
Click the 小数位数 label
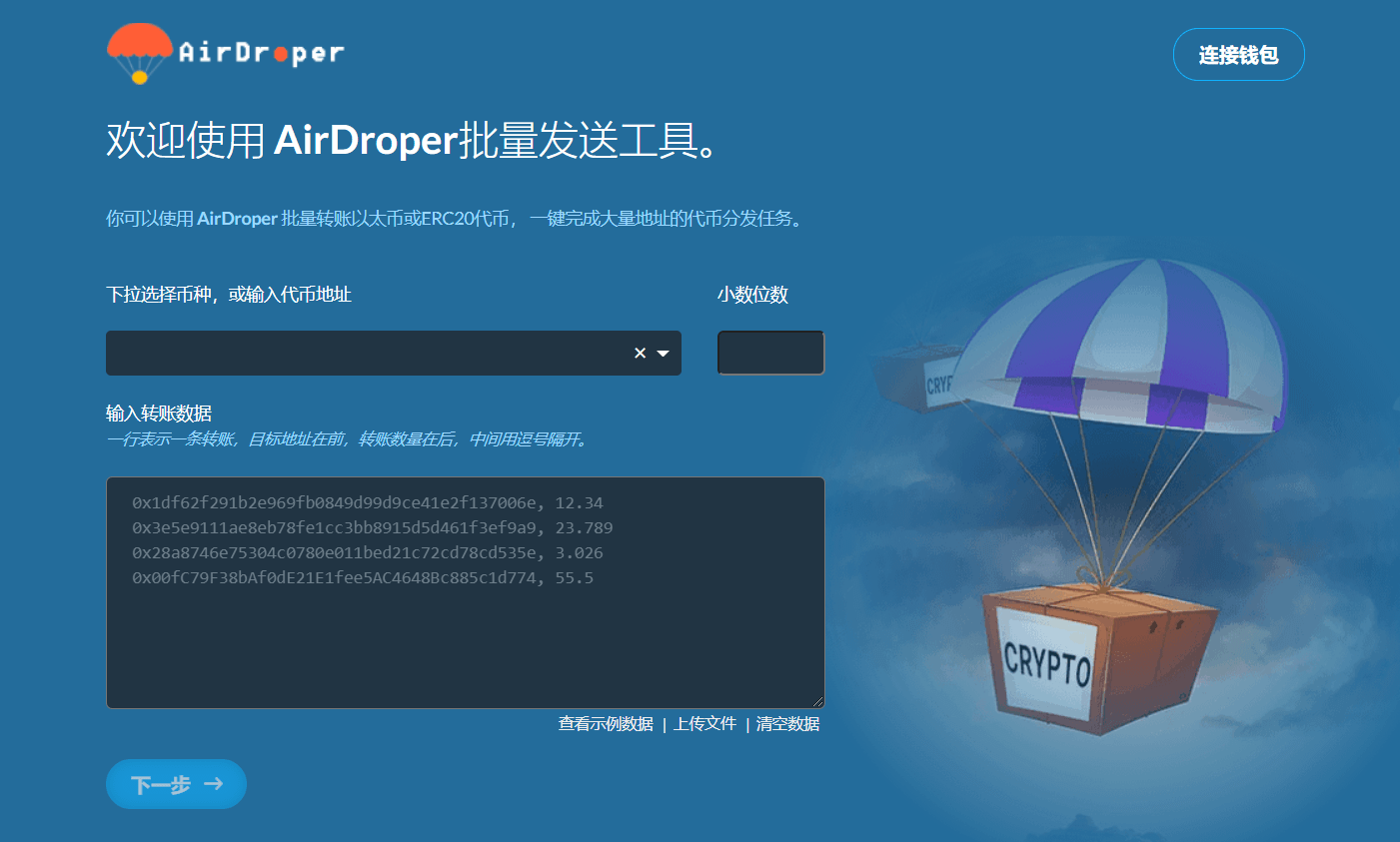pyautogui.click(x=752, y=294)
